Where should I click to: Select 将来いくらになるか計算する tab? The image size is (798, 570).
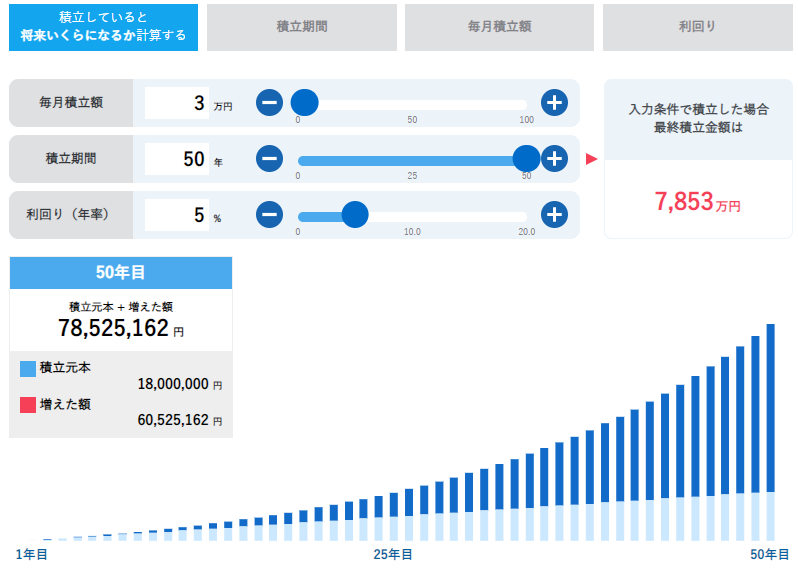point(104,27)
